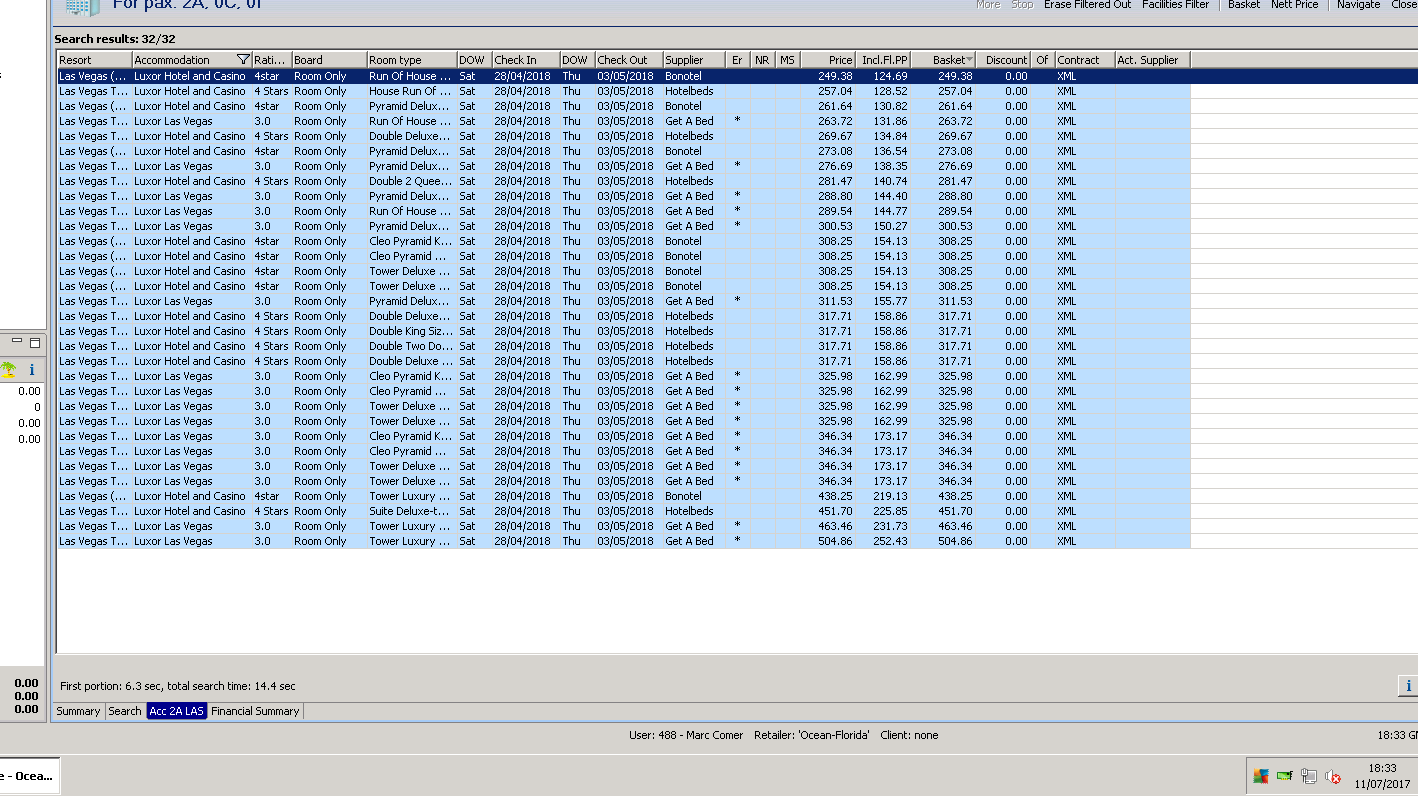Click the Er column header
This screenshot has width=1418, height=796.
pyautogui.click(x=738, y=60)
